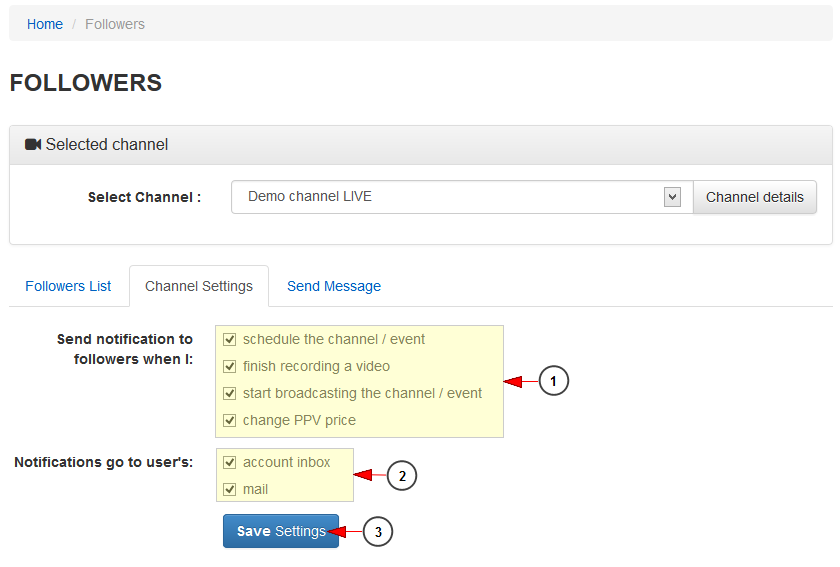
Task: Uncheck change PPV price option
Action: [230, 420]
